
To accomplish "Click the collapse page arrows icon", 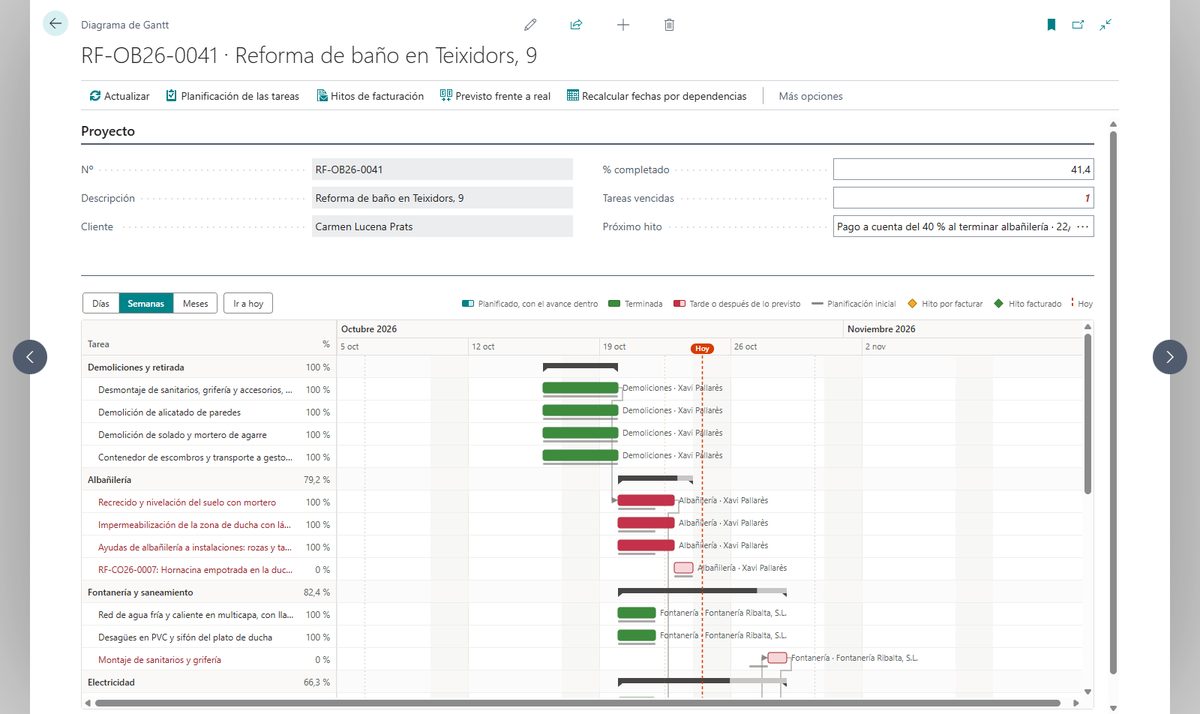I will 1105,25.
